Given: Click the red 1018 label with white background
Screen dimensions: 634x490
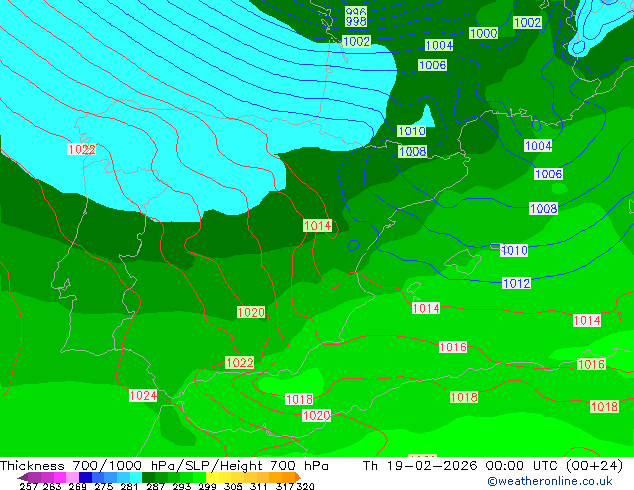Looking at the screenshot, I should pos(299,399).
